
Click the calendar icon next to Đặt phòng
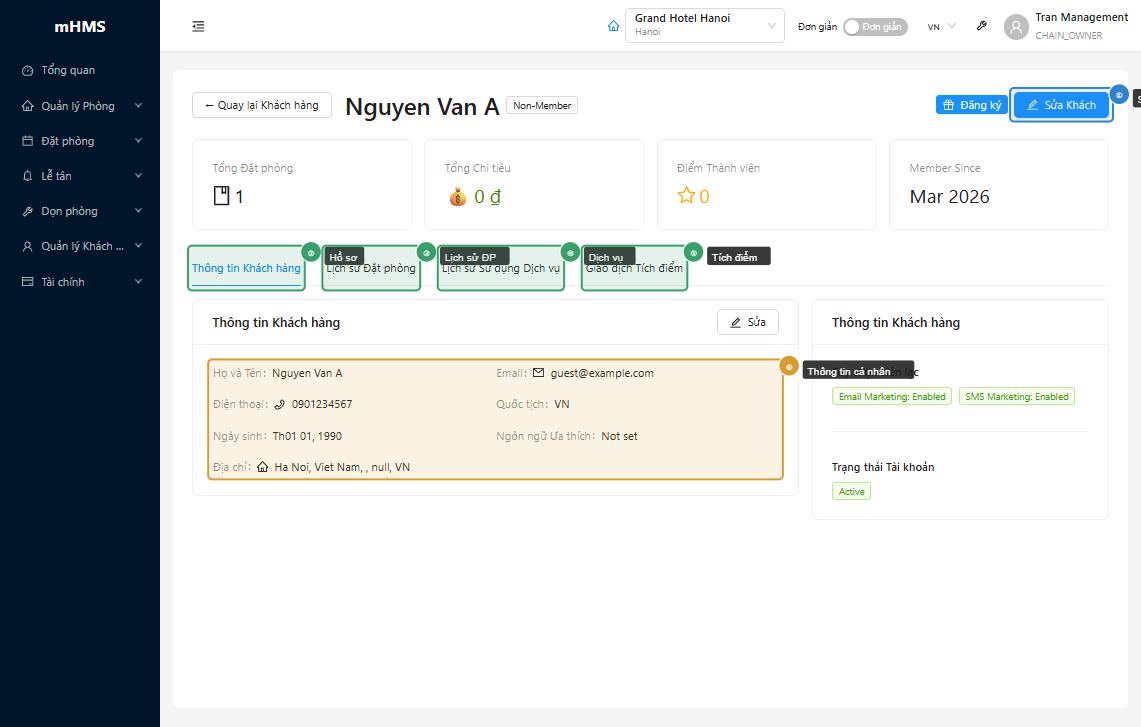[x=28, y=141]
